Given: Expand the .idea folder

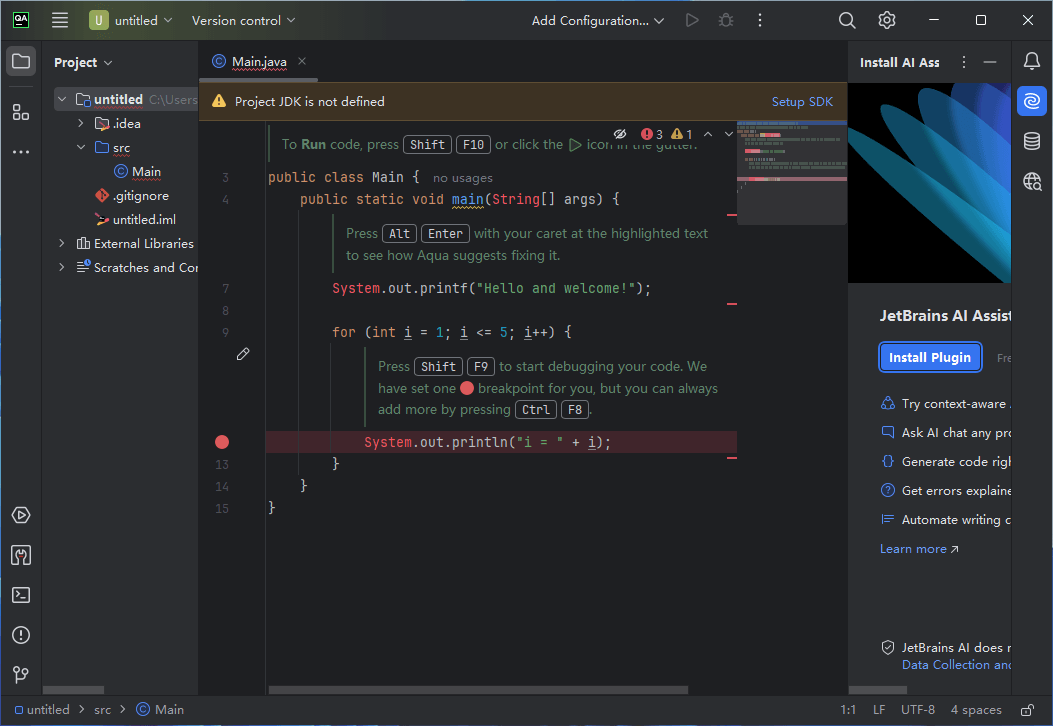Looking at the screenshot, I should [81, 124].
